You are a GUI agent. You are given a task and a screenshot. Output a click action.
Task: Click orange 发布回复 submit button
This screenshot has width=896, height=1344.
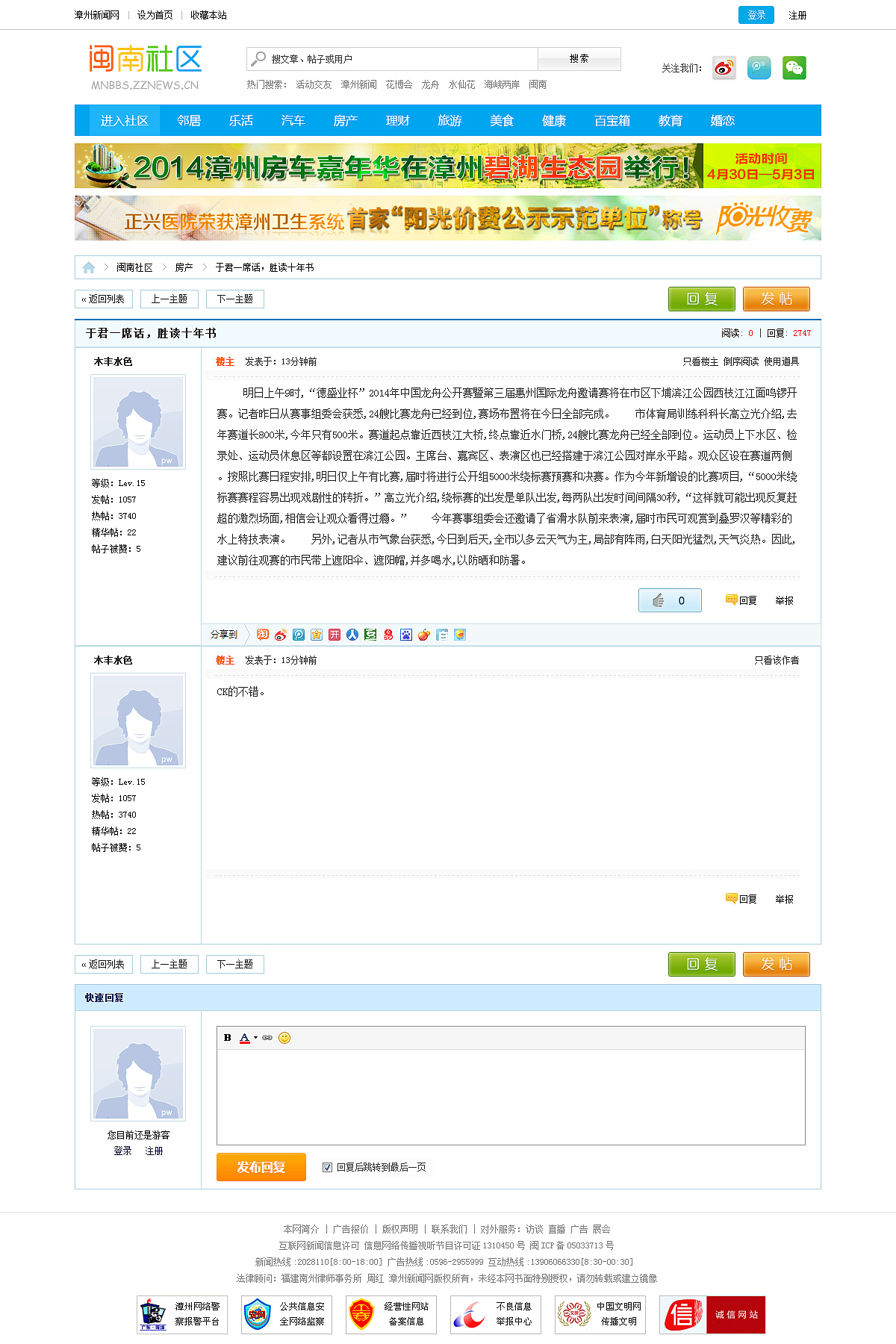[x=261, y=1167]
